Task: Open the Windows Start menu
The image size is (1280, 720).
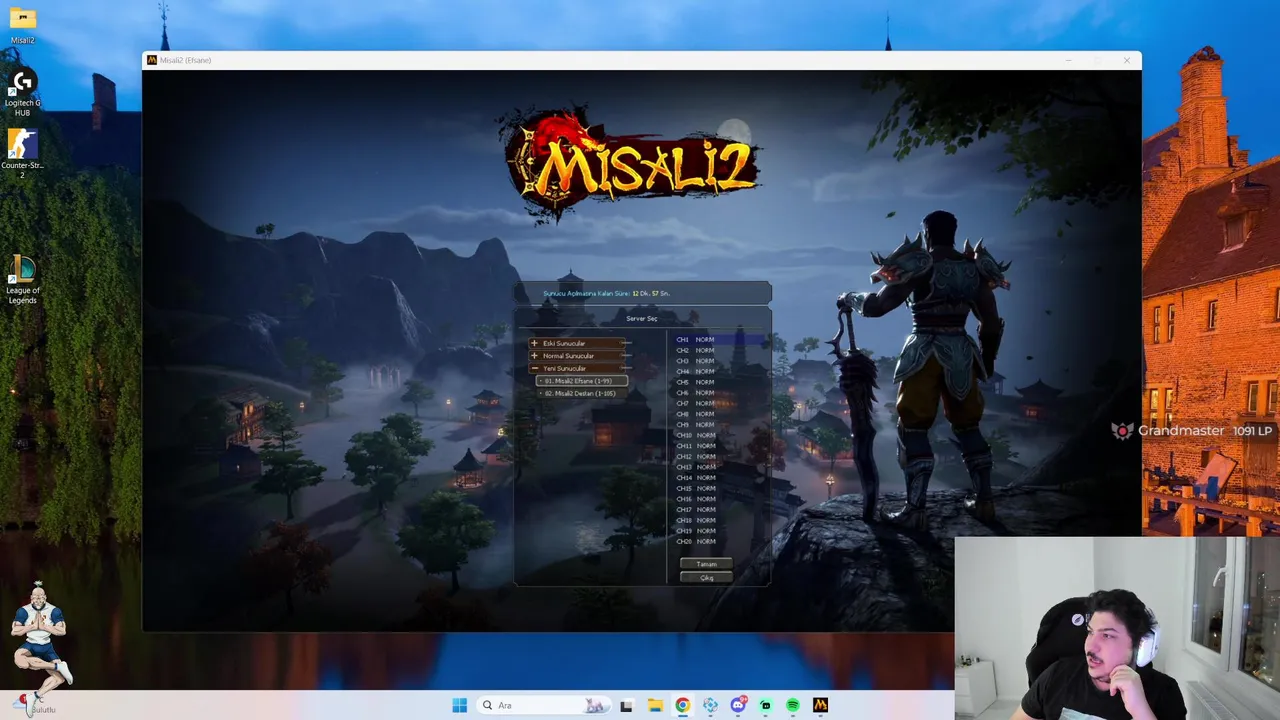Action: pos(459,705)
